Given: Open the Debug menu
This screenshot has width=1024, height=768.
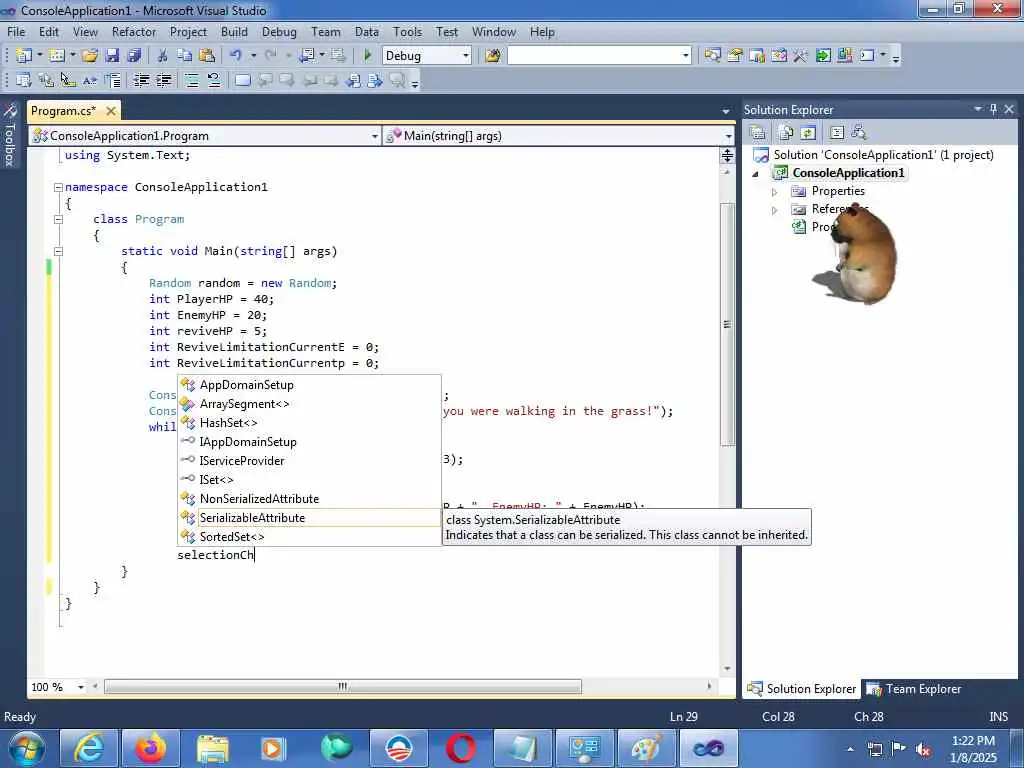Looking at the screenshot, I should pyautogui.click(x=279, y=31).
